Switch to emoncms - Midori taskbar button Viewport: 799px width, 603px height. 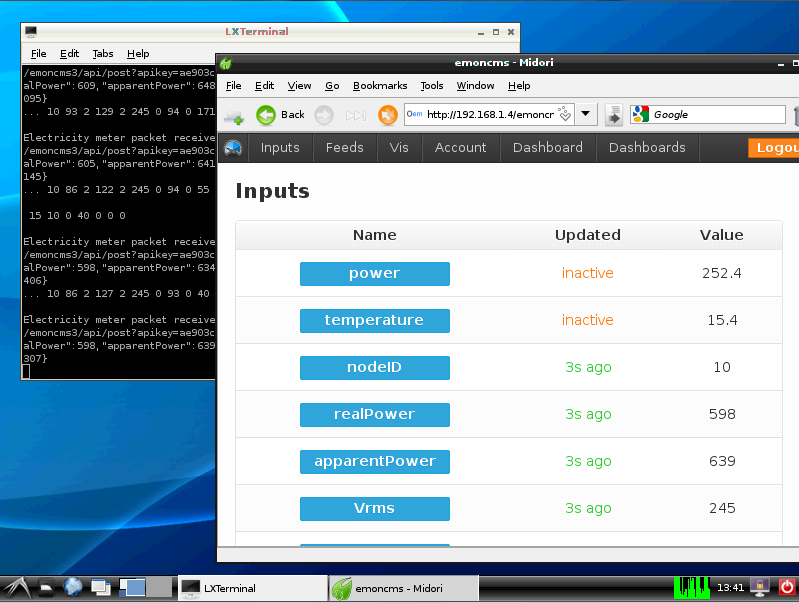click(404, 588)
